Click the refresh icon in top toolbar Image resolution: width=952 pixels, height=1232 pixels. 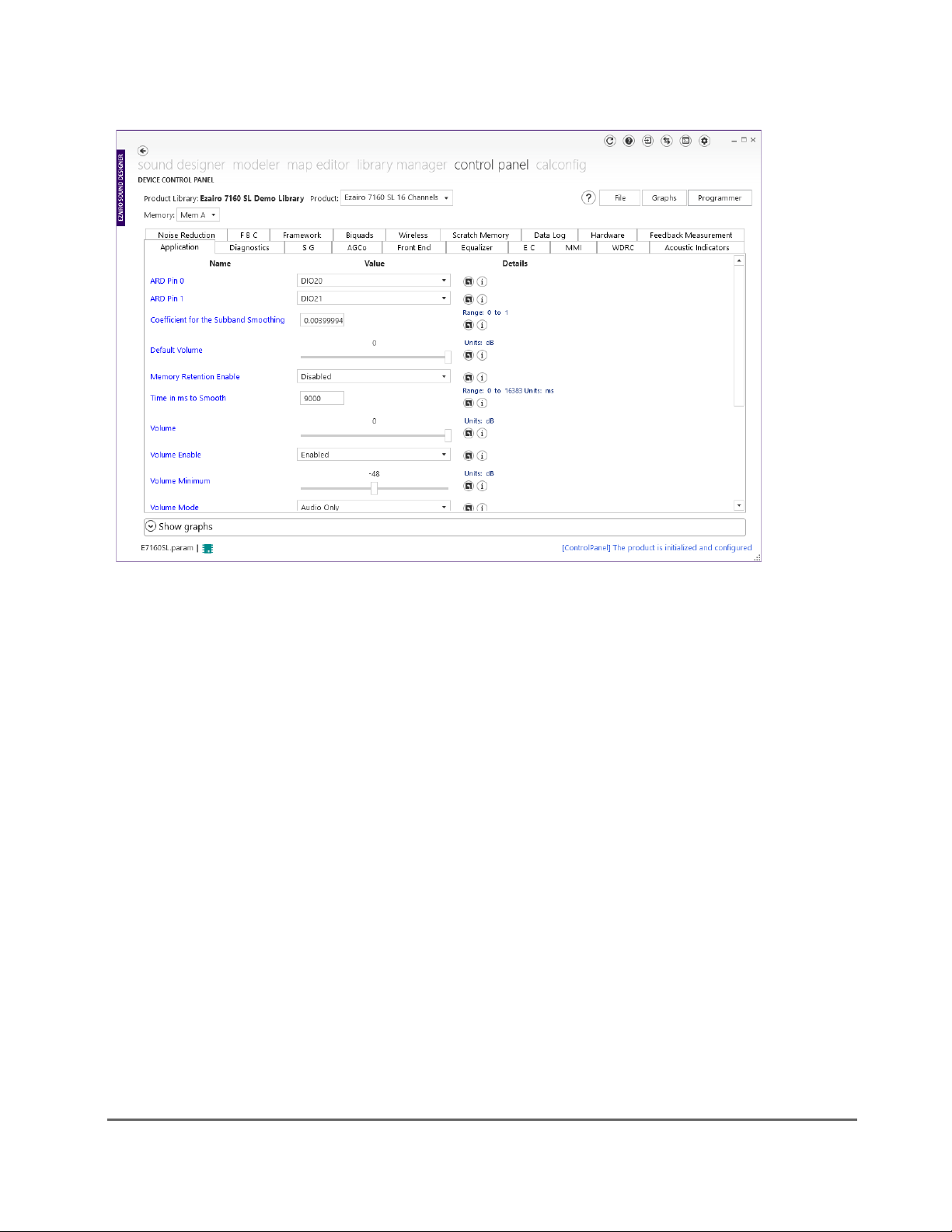pyautogui.click(x=610, y=141)
